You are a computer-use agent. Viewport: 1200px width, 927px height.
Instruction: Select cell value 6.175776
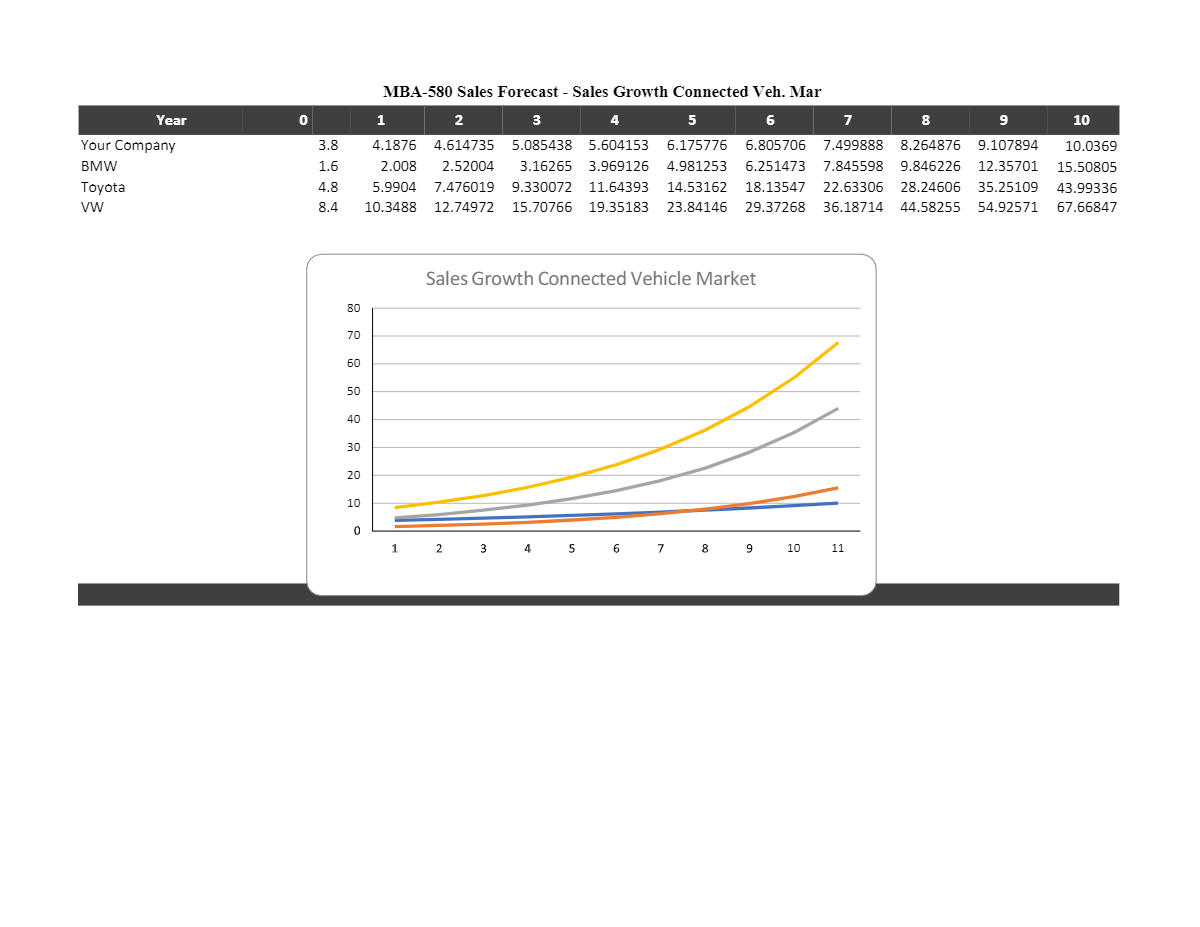697,145
